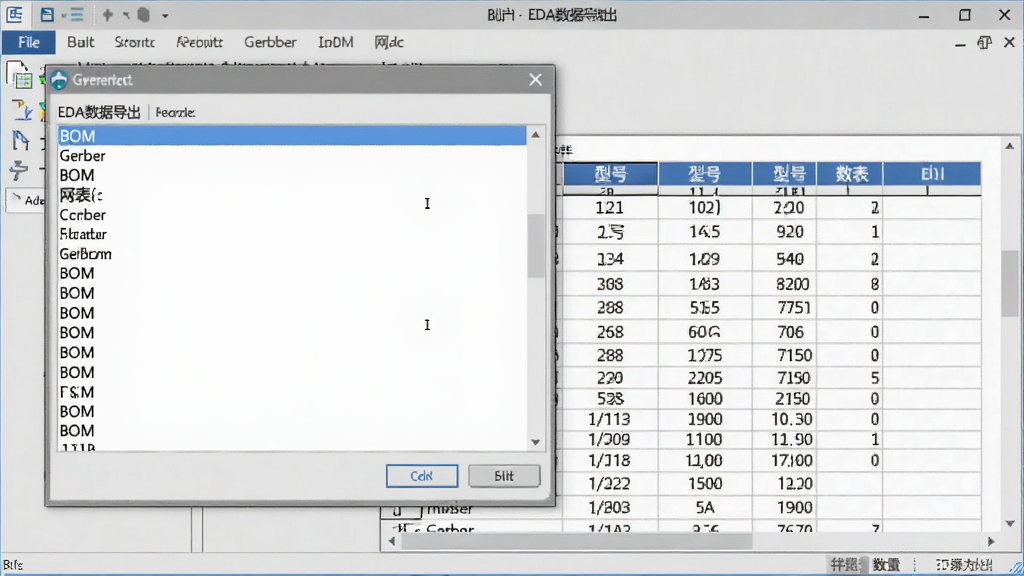Click the plus icon in quick access toolbar
Image resolution: width=1024 pixels, height=576 pixels.
click(x=108, y=14)
